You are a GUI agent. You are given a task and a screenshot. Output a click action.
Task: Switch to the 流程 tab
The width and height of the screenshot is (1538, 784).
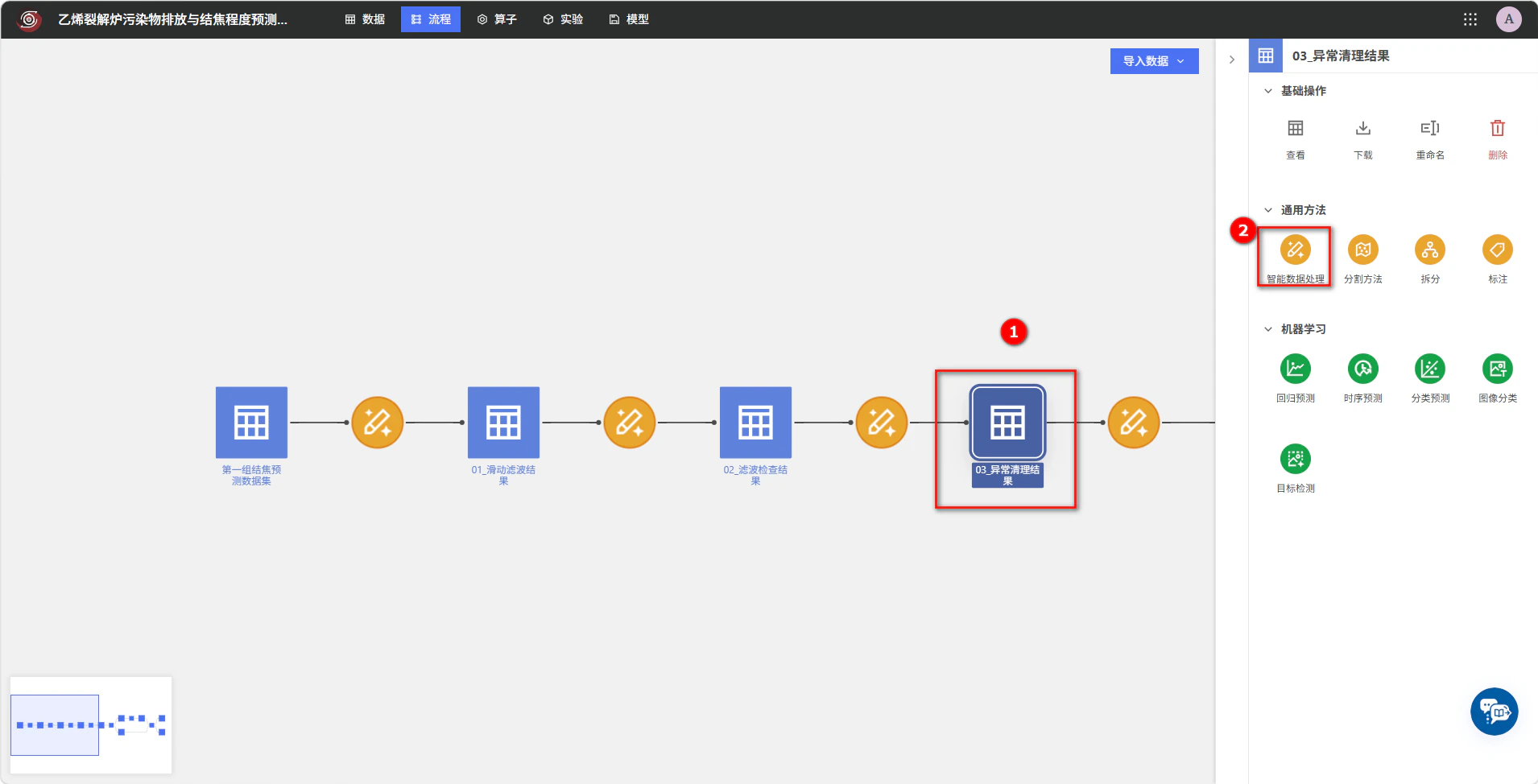pyautogui.click(x=431, y=19)
